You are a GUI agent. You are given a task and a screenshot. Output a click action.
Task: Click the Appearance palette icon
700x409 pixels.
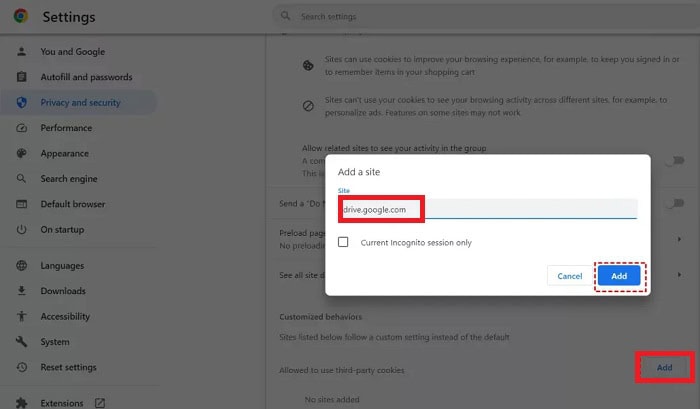click(x=21, y=153)
